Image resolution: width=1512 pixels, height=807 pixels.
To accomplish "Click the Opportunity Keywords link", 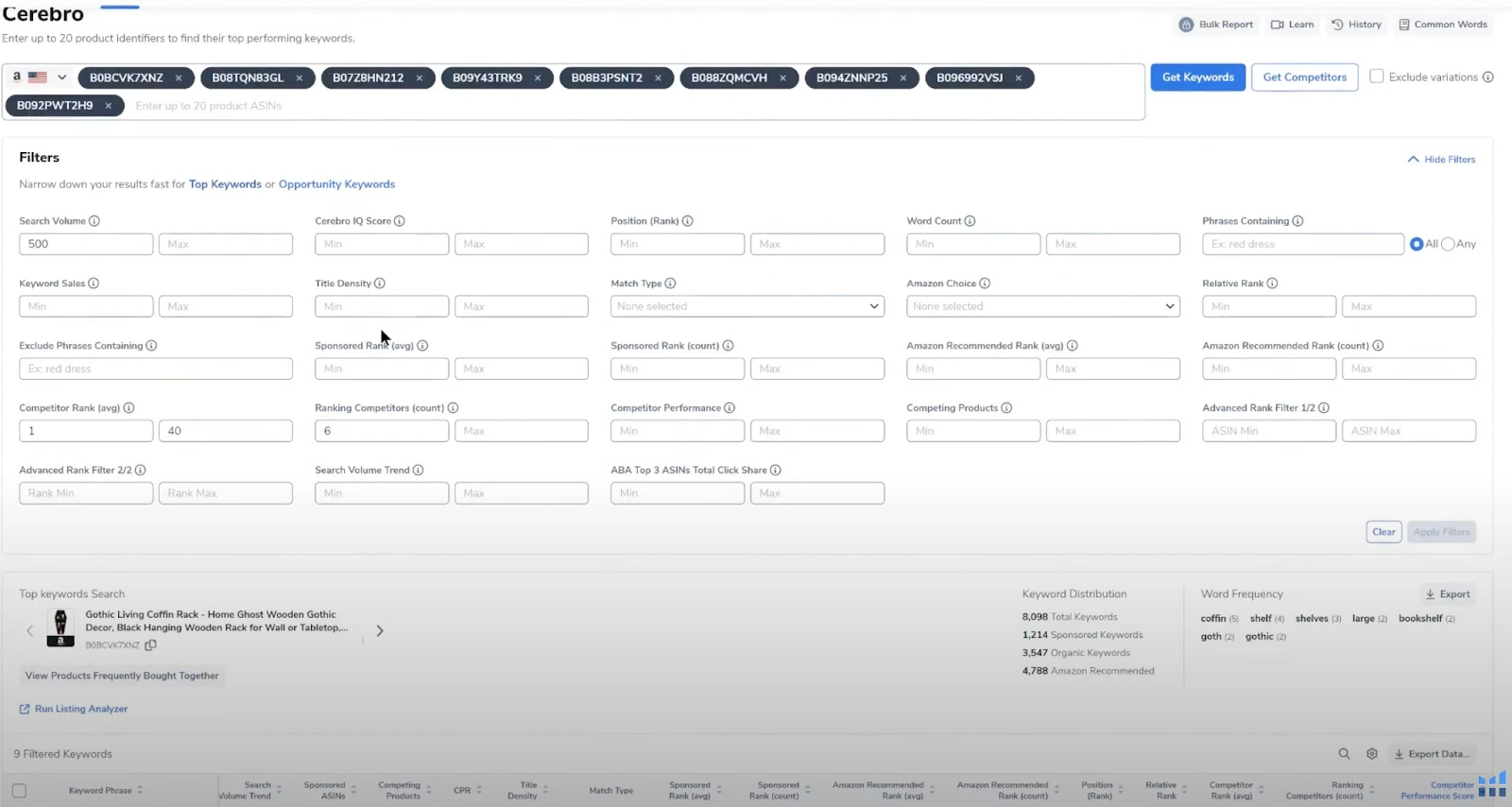I will 336,184.
